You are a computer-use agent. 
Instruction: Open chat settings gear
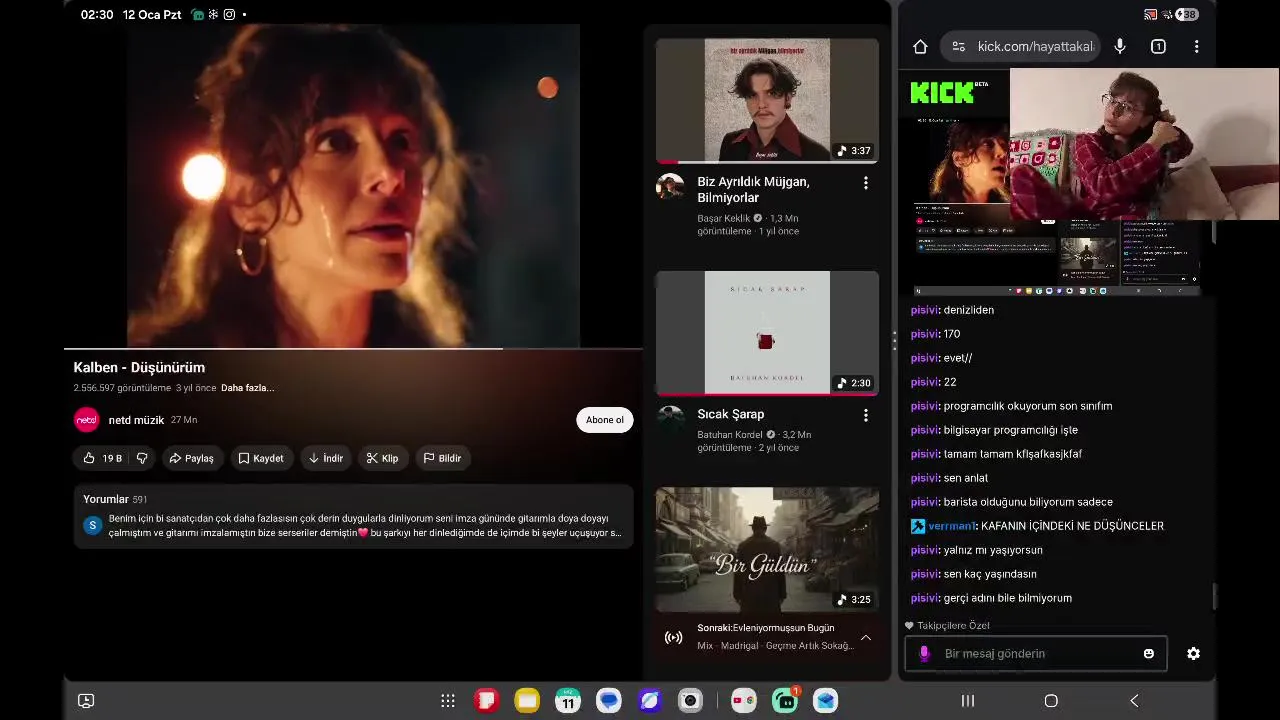(x=1193, y=654)
